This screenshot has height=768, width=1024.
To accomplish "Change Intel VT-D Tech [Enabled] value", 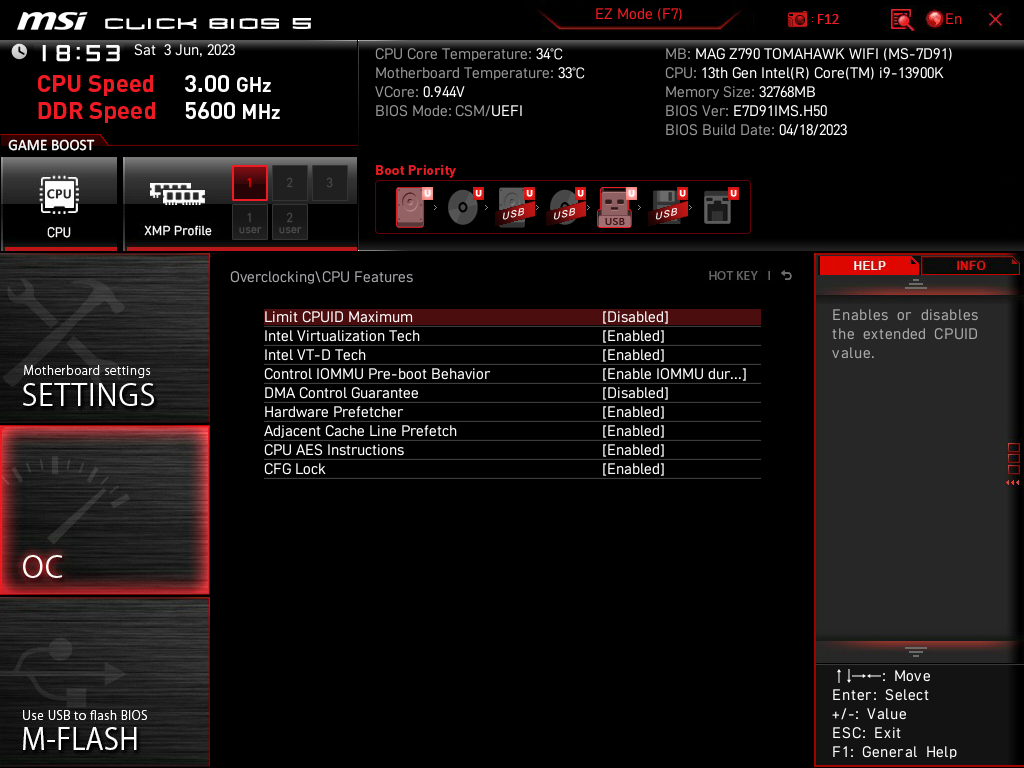I will (x=633, y=355).
